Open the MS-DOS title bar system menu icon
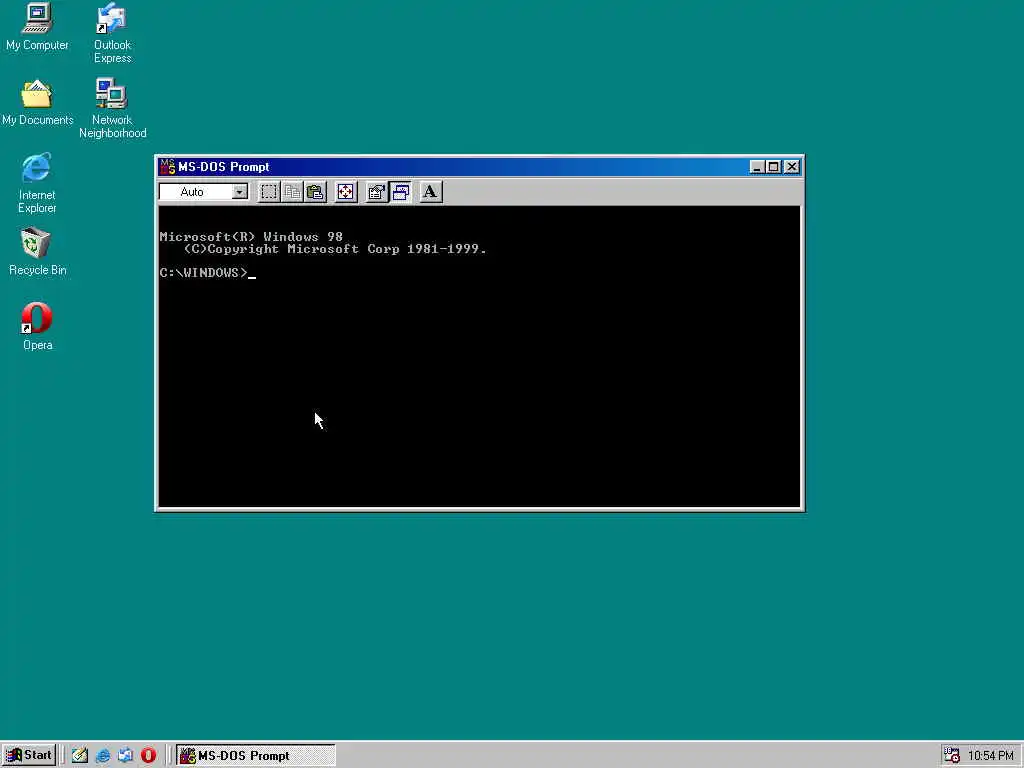1024x768 pixels. tap(168, 167)
